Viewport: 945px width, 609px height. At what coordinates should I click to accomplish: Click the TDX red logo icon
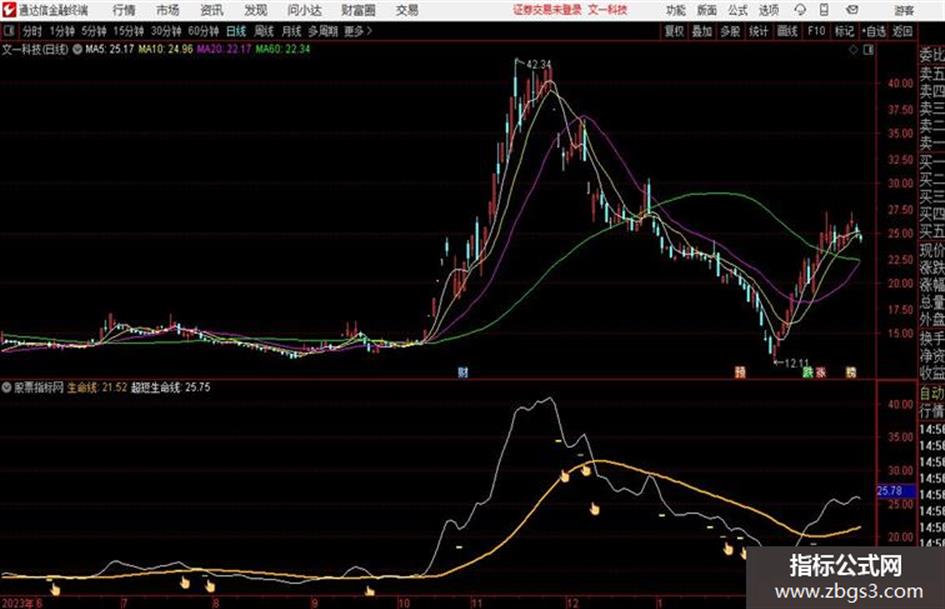point(9,10)
